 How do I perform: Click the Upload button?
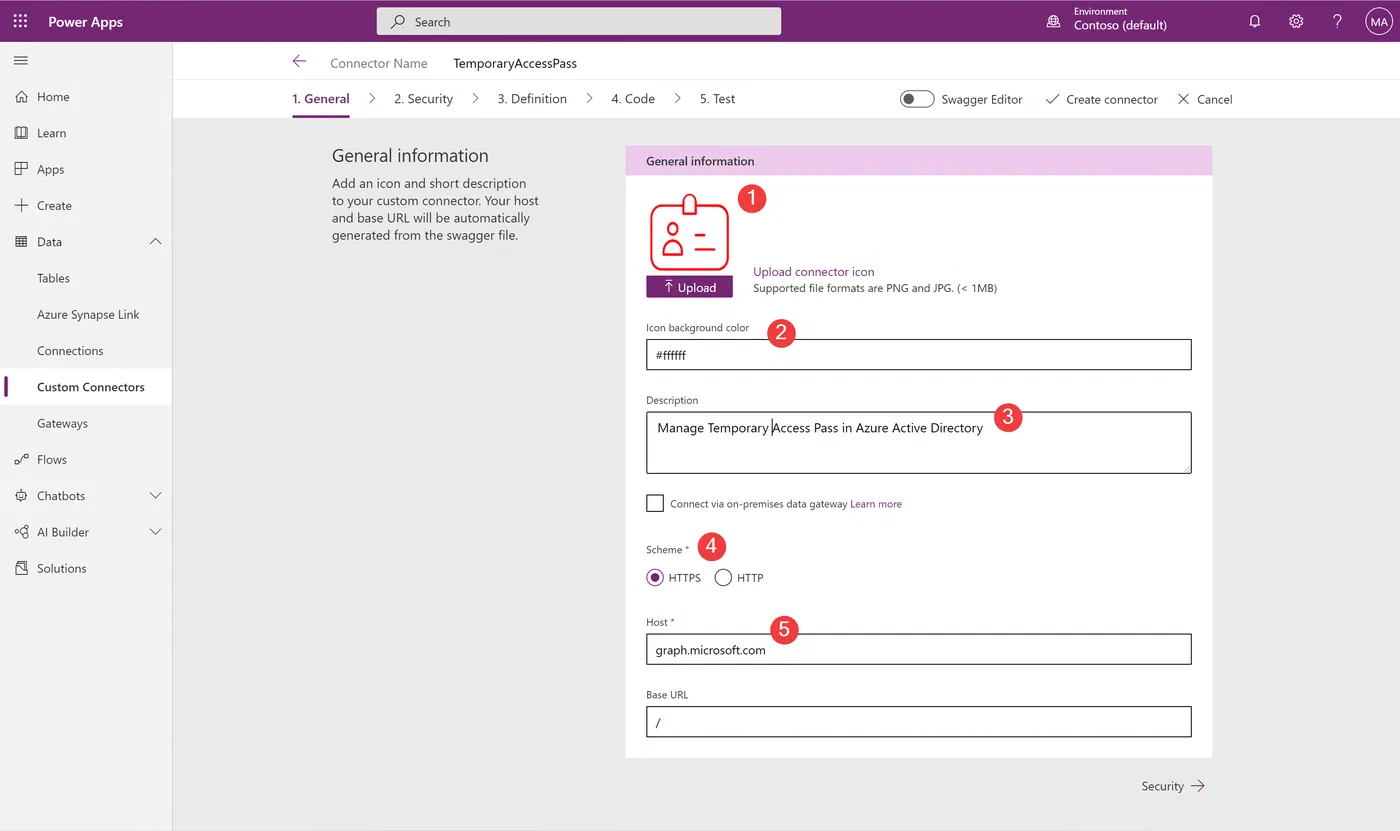(689, 287)
